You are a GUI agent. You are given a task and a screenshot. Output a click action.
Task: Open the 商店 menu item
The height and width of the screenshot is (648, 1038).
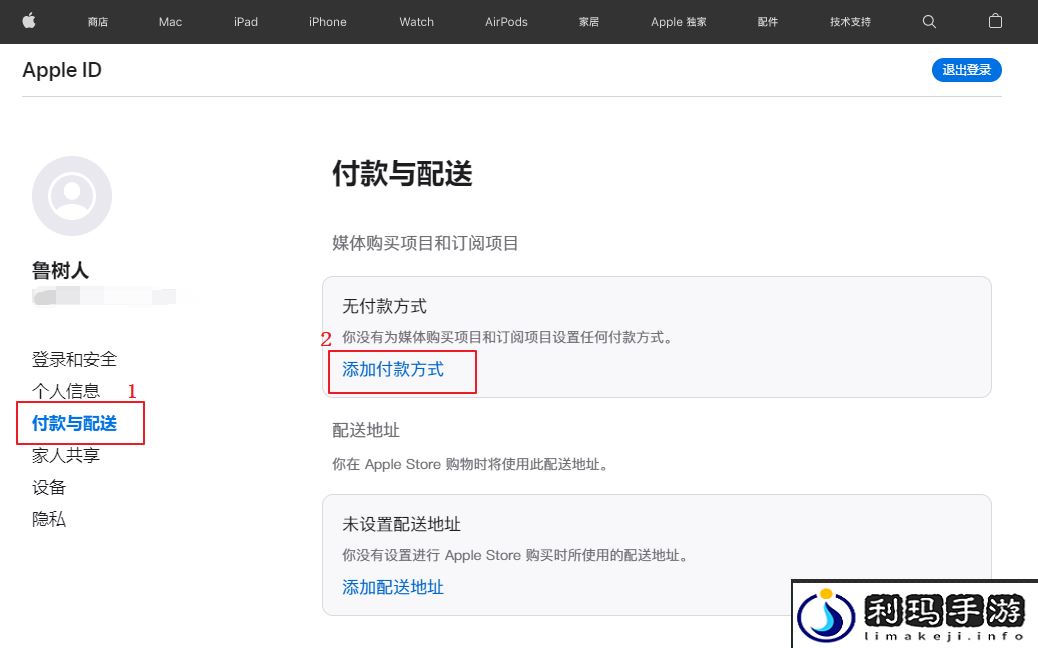[x=97, y=22]
